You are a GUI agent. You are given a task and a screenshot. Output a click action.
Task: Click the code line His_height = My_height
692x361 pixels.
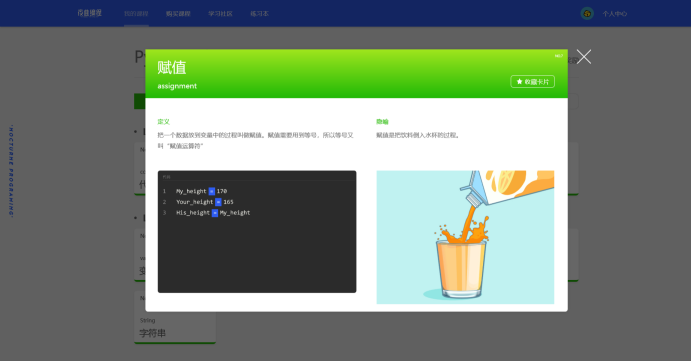[x=213, y=213]
